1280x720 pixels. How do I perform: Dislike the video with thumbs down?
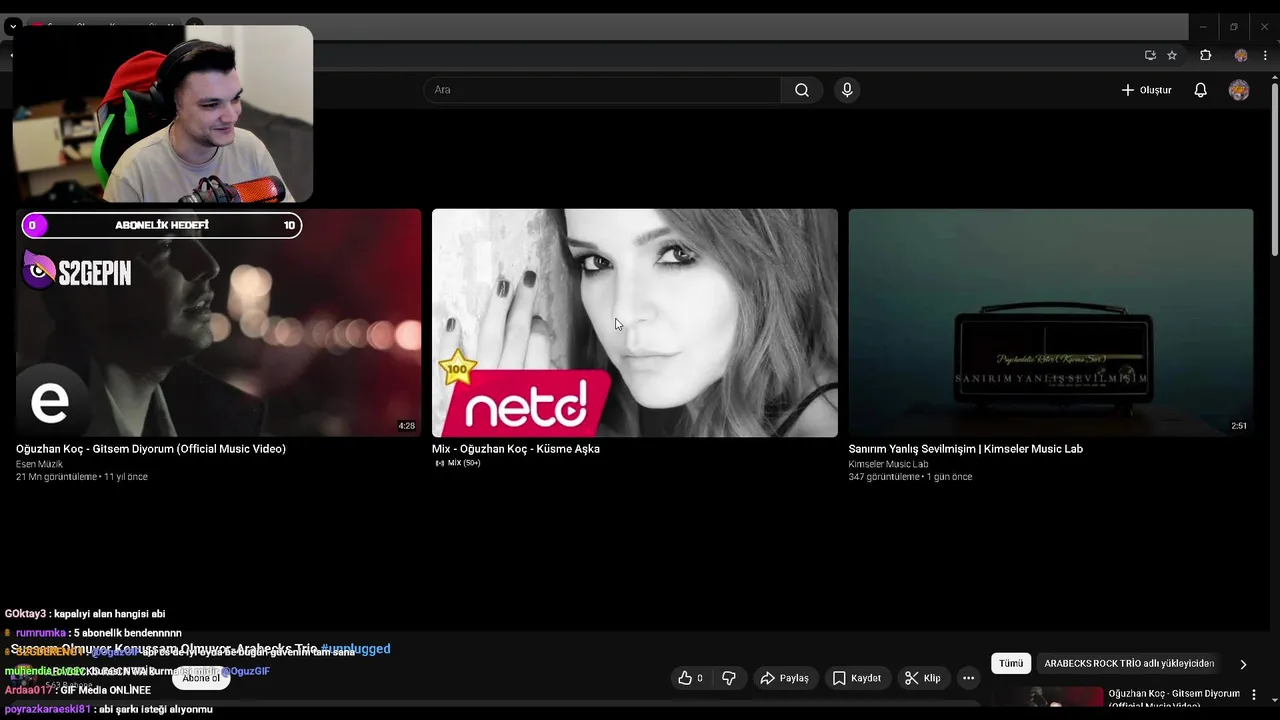tap(729, 678)
